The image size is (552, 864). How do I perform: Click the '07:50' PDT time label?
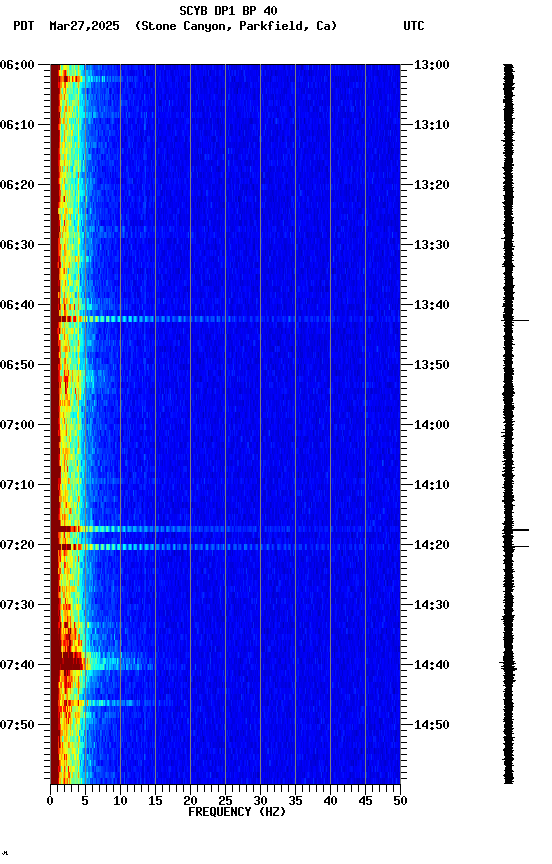[x=17, y=725]
